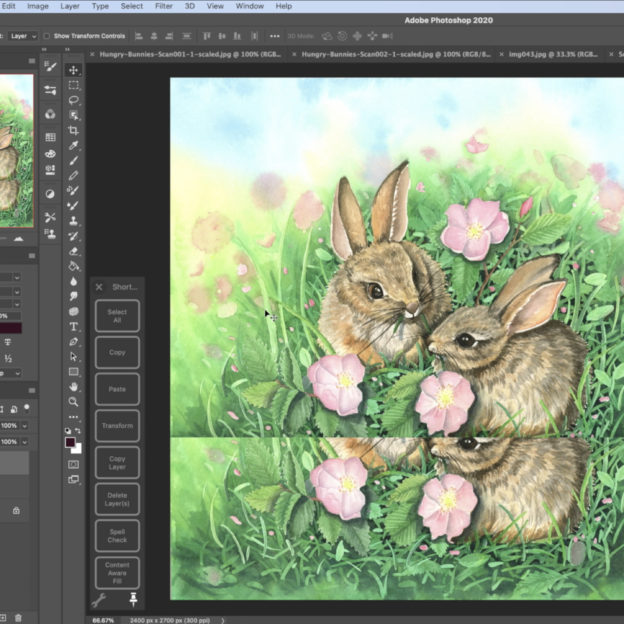This screenshot has width=624, height=624.
Task: Select the Lasso tool
Action: 74,100
